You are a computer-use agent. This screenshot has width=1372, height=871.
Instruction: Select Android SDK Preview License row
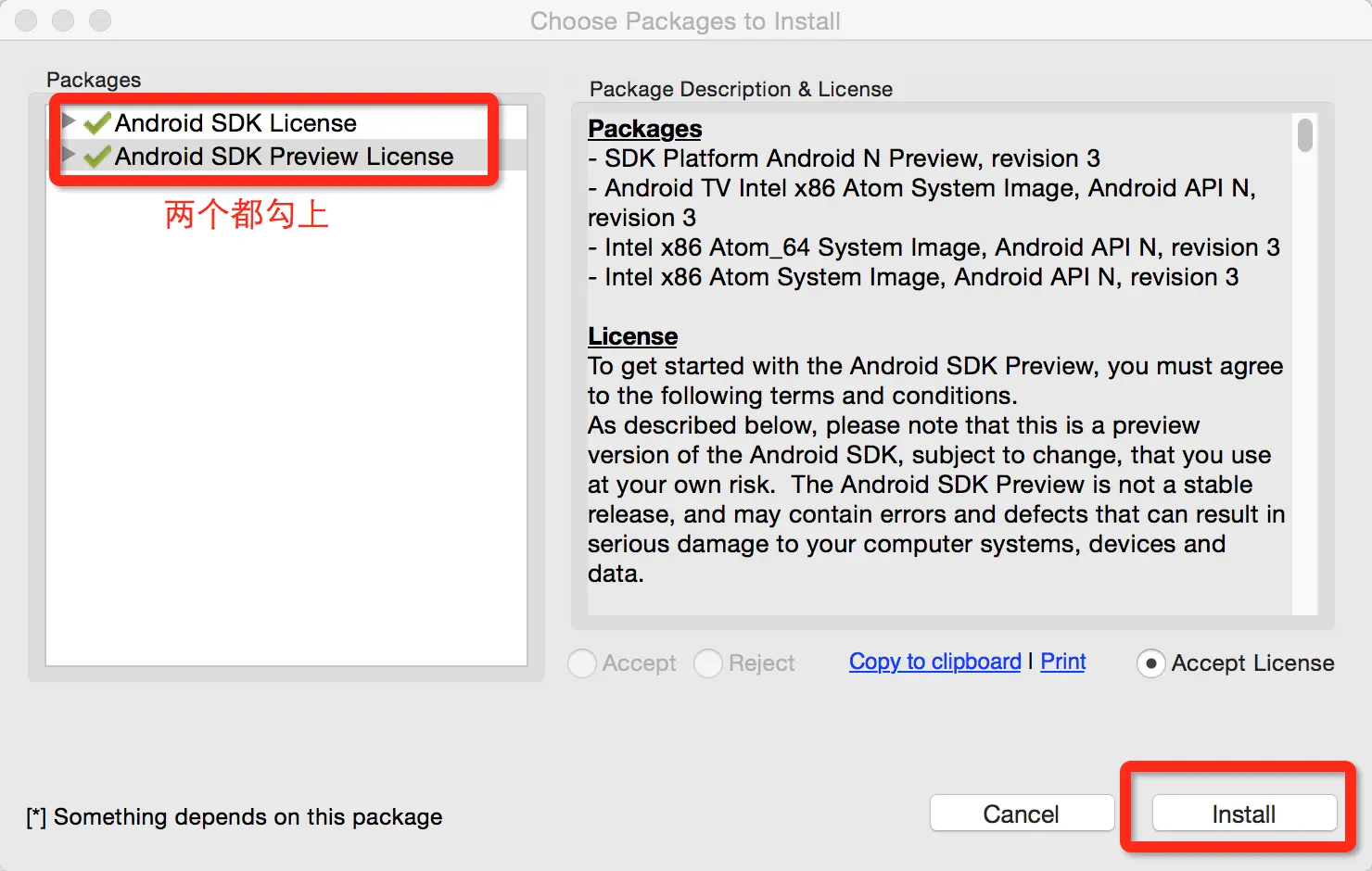(286, 156)
